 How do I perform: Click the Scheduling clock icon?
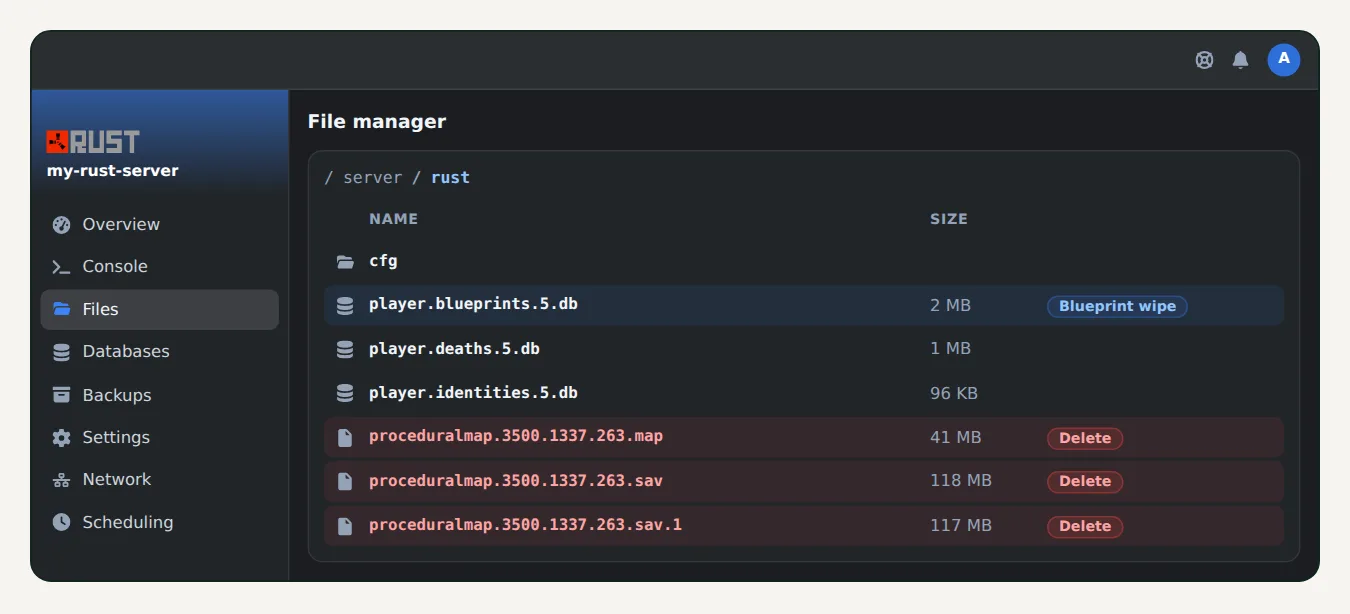[x=62, y=522]
